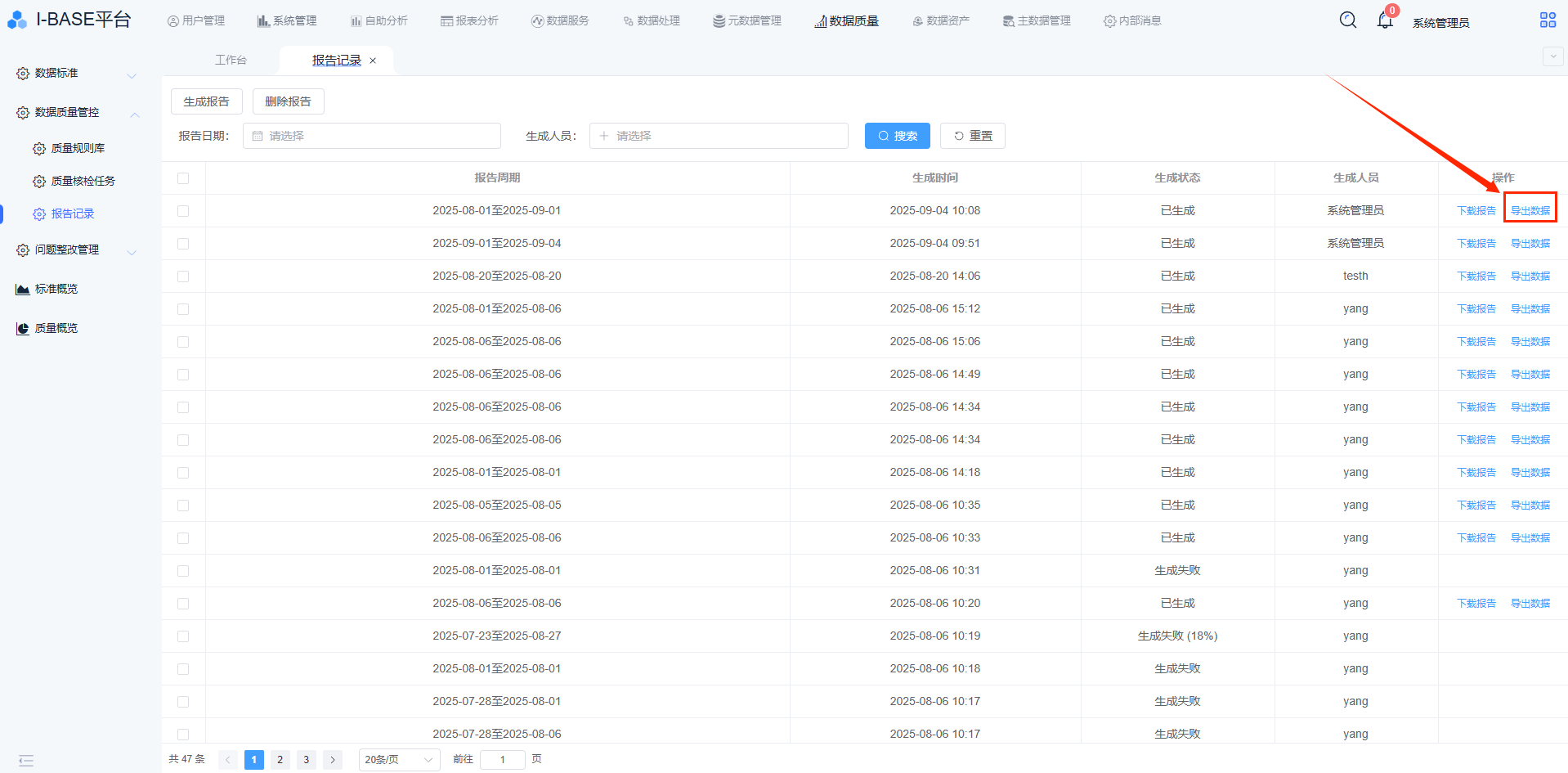
Task: Click the 用户管理 menu icon
Action: tap(172, 21)
